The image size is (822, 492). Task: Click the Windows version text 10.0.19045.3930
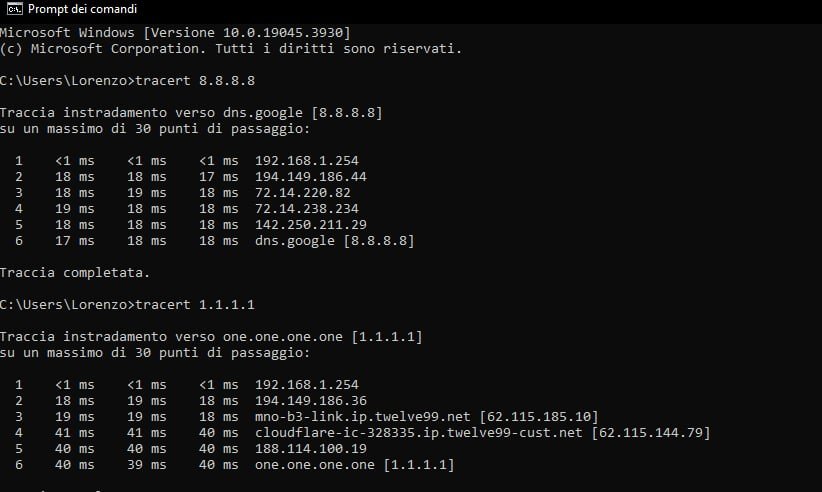283,32
